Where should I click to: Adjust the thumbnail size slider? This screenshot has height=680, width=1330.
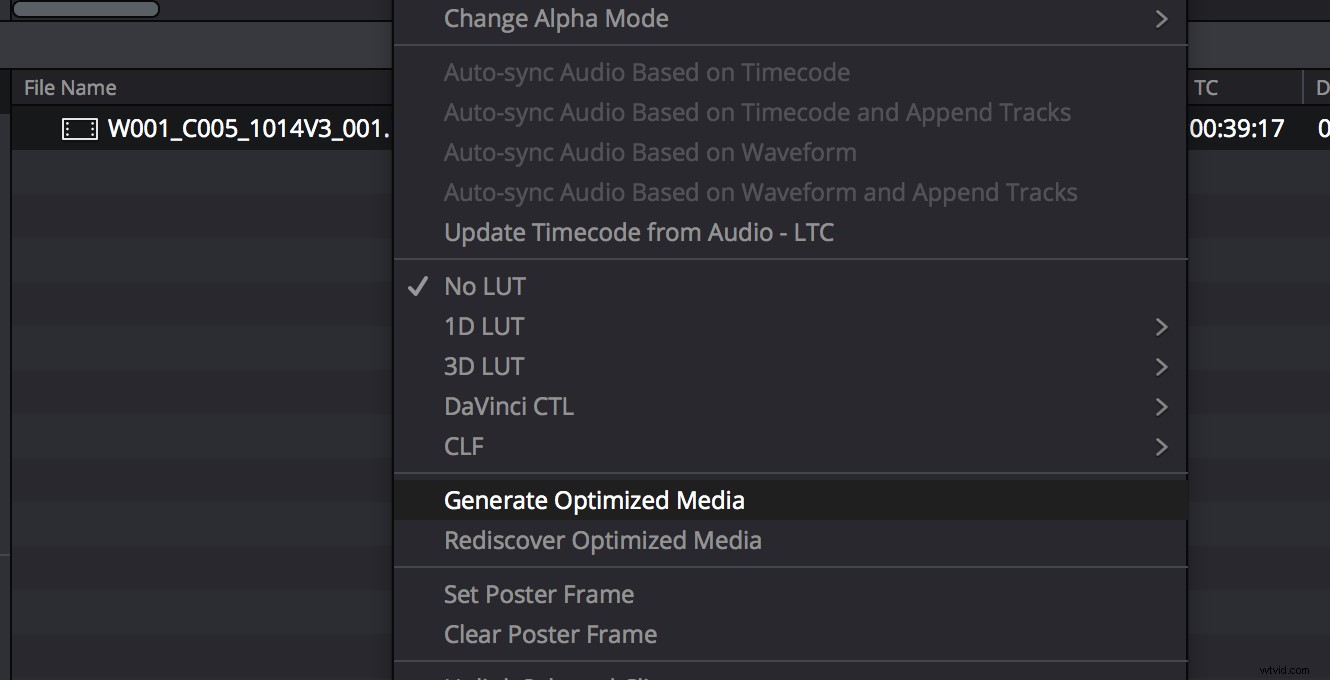tap(85, 8)
